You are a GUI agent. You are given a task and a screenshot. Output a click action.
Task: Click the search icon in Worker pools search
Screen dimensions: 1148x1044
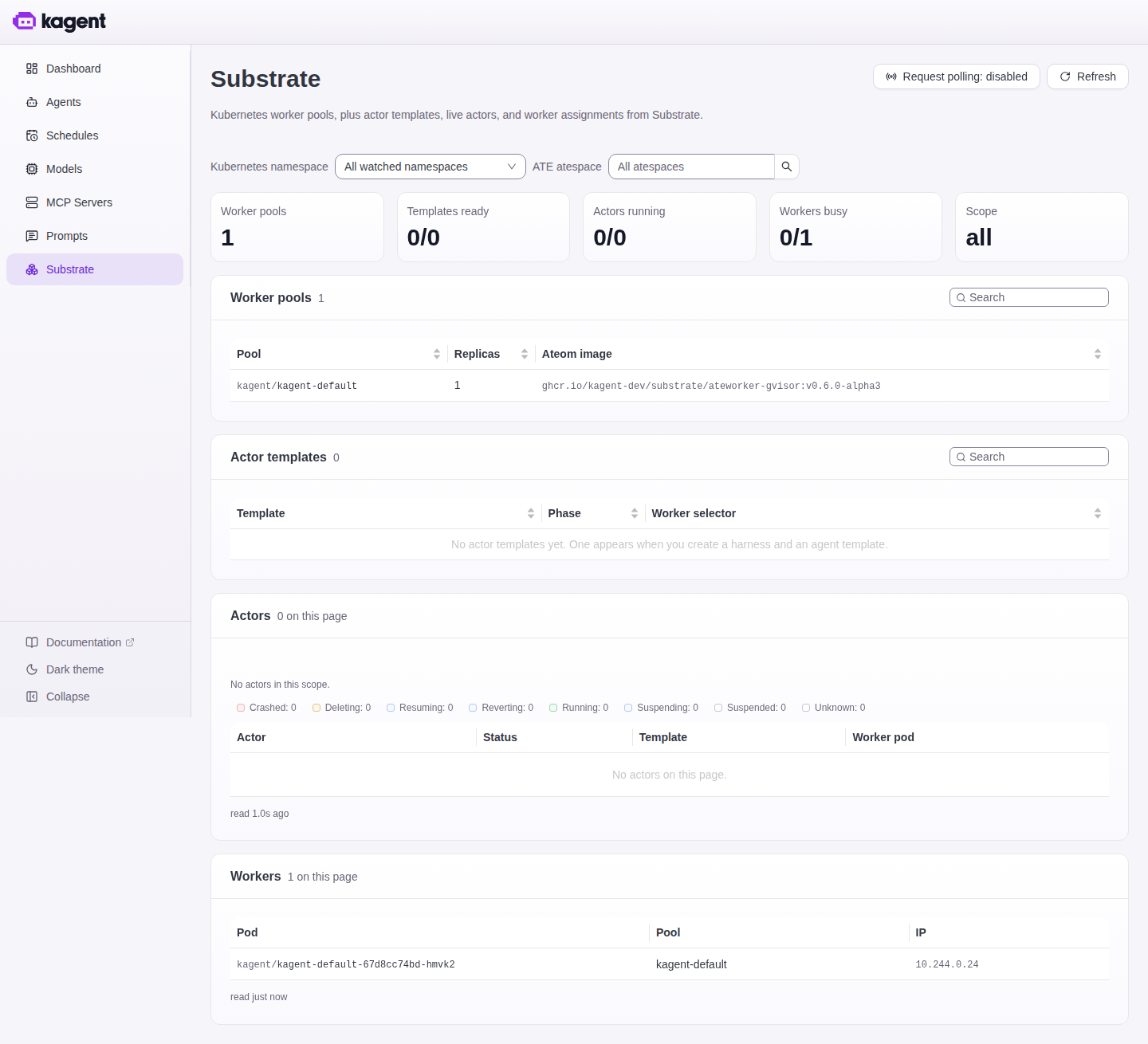pos(961,298)
